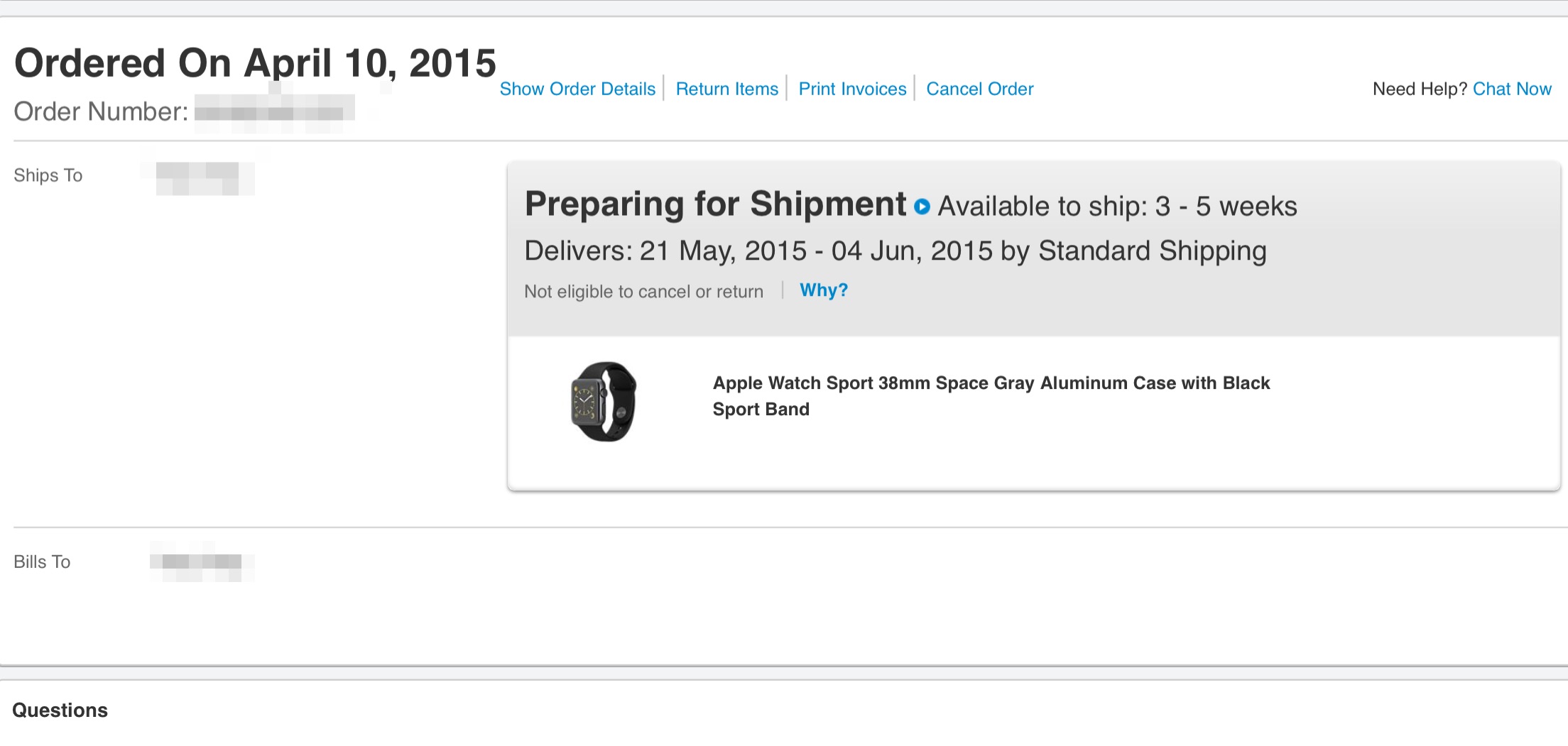
Task: Click Print Invoices link
Action: coord(852,89)
